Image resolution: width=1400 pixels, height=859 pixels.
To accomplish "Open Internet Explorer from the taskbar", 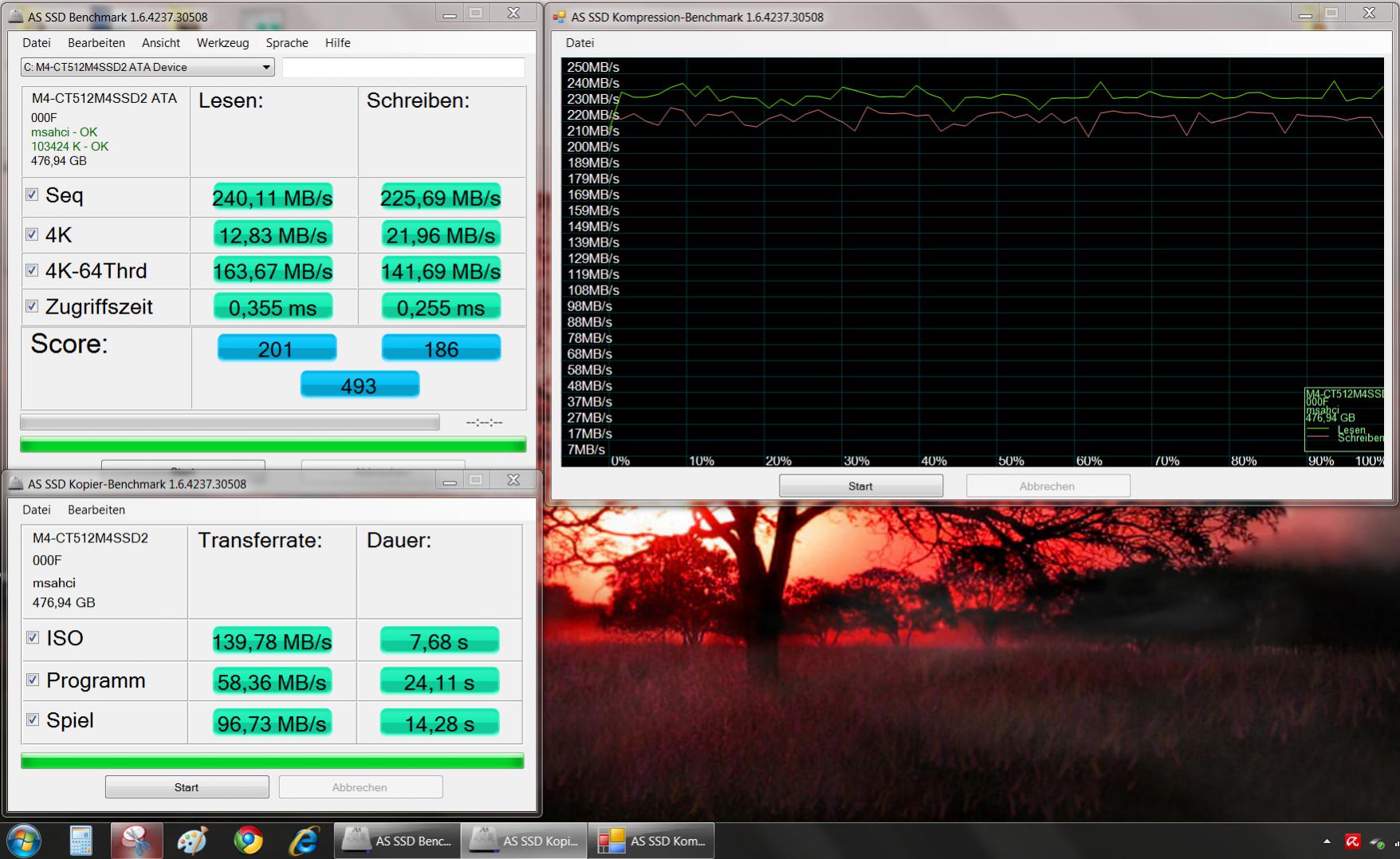I will point(304,841).
